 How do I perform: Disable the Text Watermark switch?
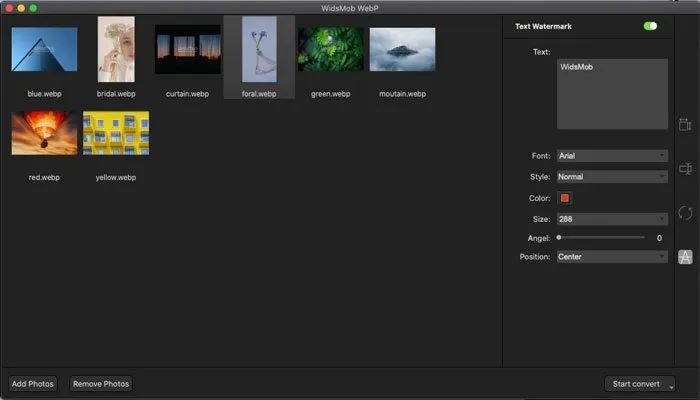coord(650,26)
